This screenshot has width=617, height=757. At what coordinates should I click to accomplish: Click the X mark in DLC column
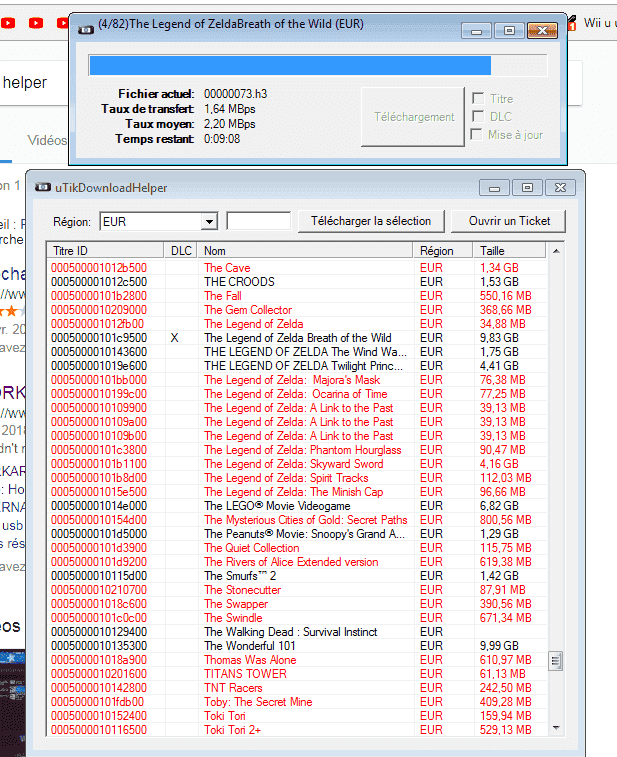(x=174, y=337)
